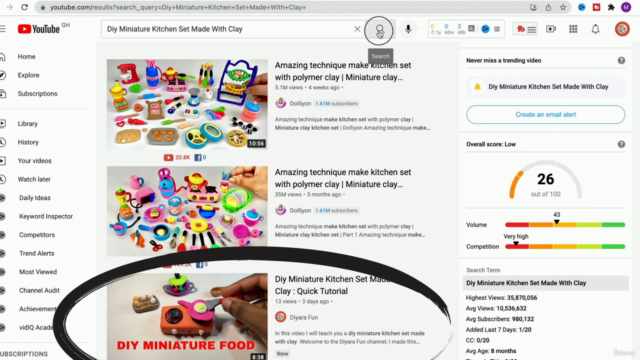Viewport: 640px width, 360px height.
Task: Click help icon beside Overall score
Action: 621,144
